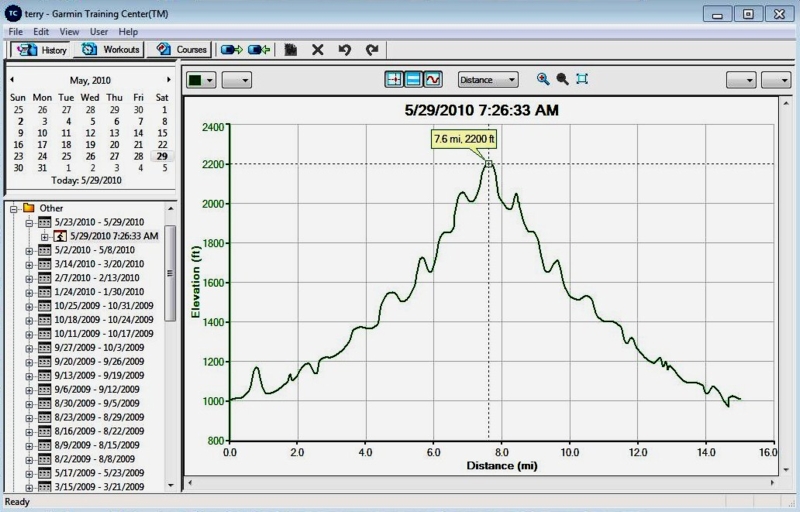Click the Undo arrow icon

[x=345, y=49]
